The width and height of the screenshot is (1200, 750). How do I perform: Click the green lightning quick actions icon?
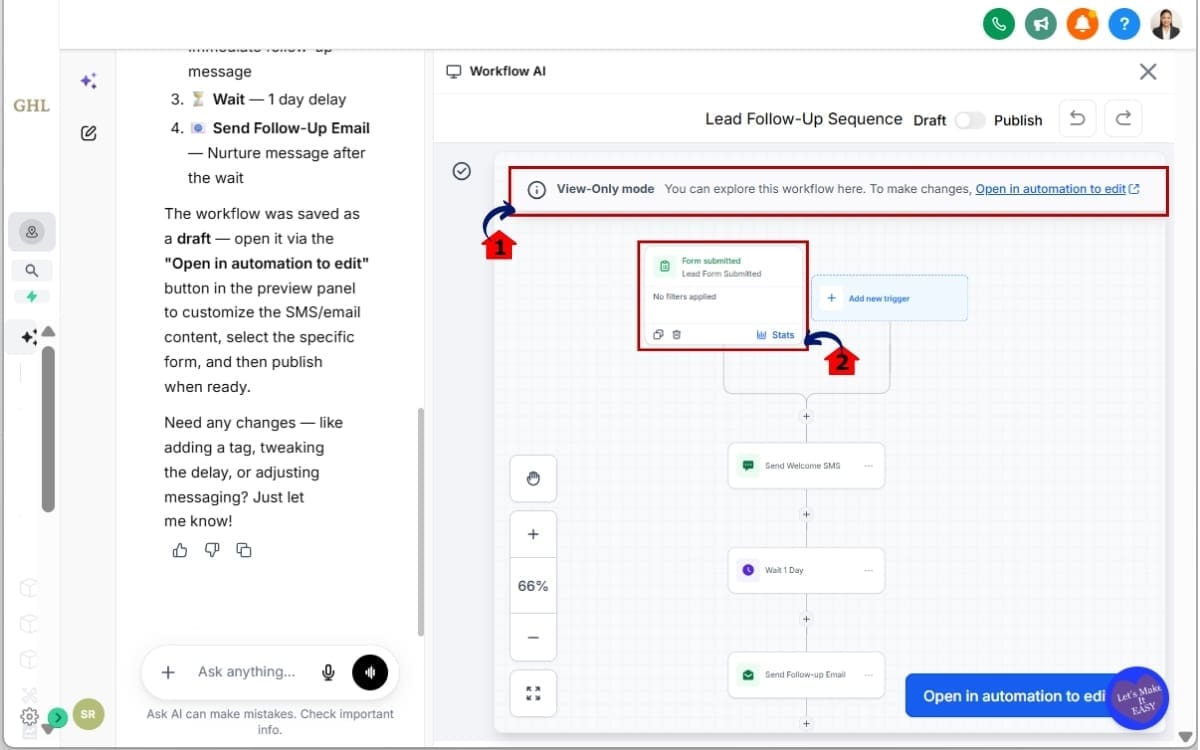(32, 297)
